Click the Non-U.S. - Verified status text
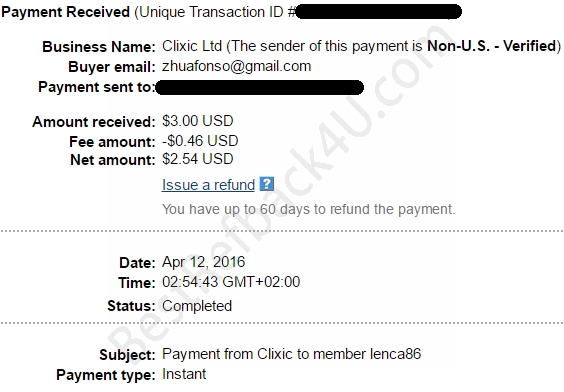 492,46
